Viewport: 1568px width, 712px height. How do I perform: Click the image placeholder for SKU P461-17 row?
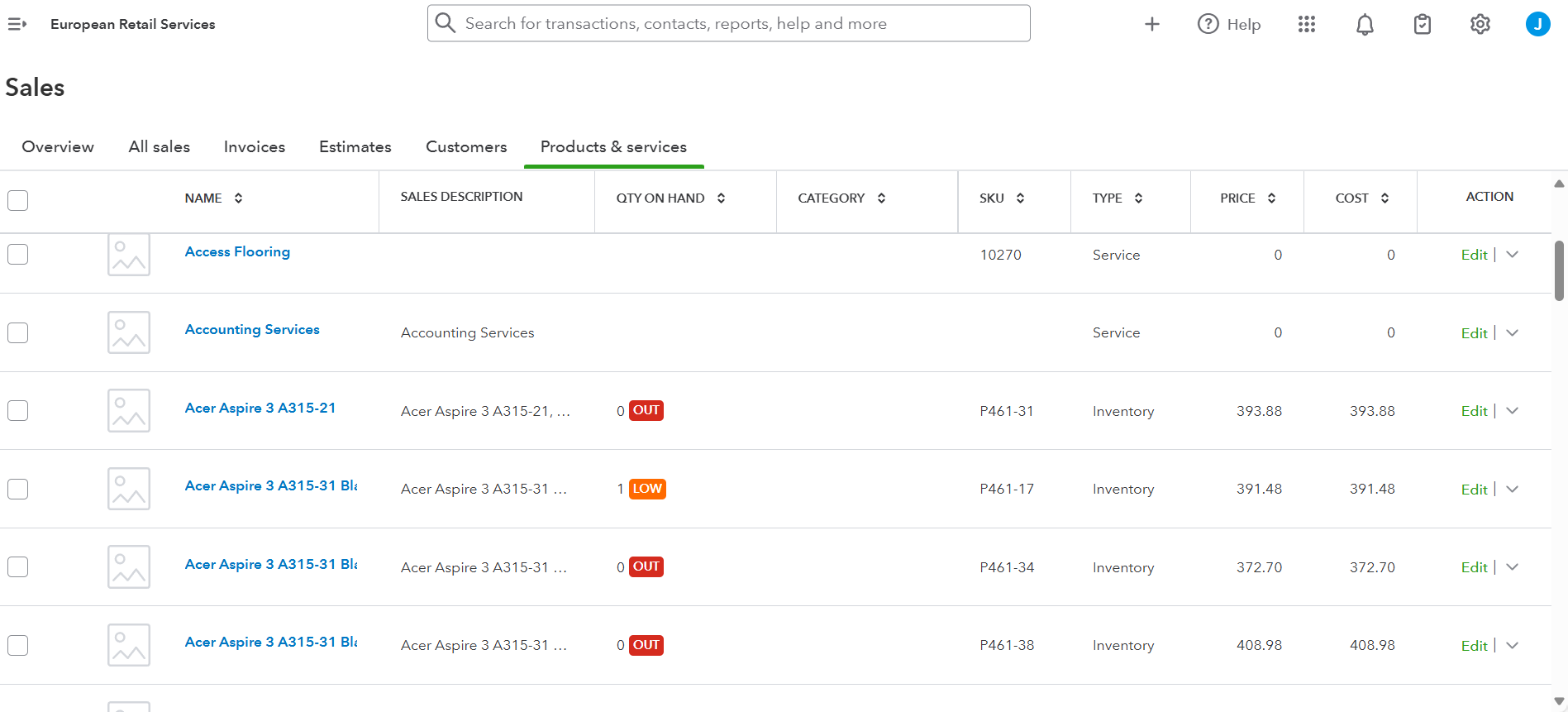point(129,489)
